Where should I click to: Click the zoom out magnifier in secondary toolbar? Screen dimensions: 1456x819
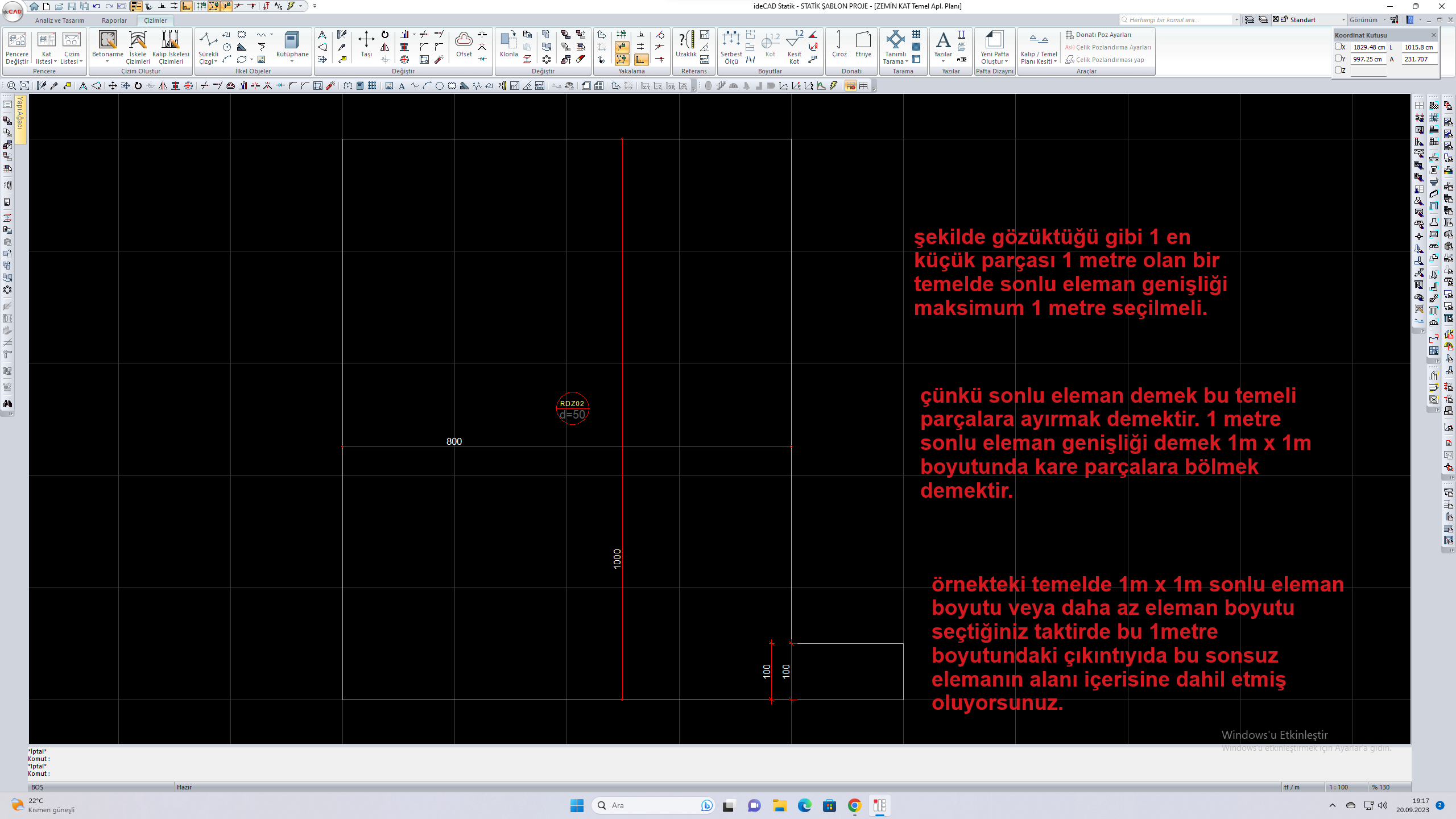11,86
